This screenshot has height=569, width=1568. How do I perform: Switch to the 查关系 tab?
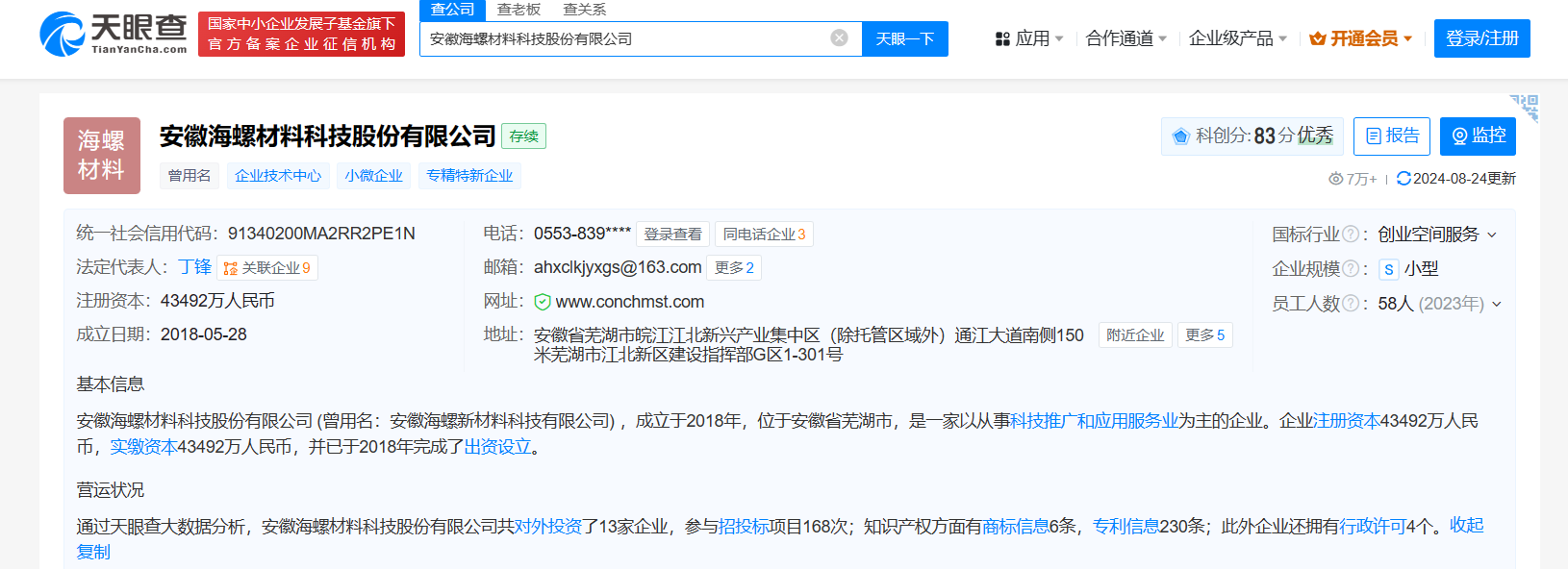[x=584, y=9]
